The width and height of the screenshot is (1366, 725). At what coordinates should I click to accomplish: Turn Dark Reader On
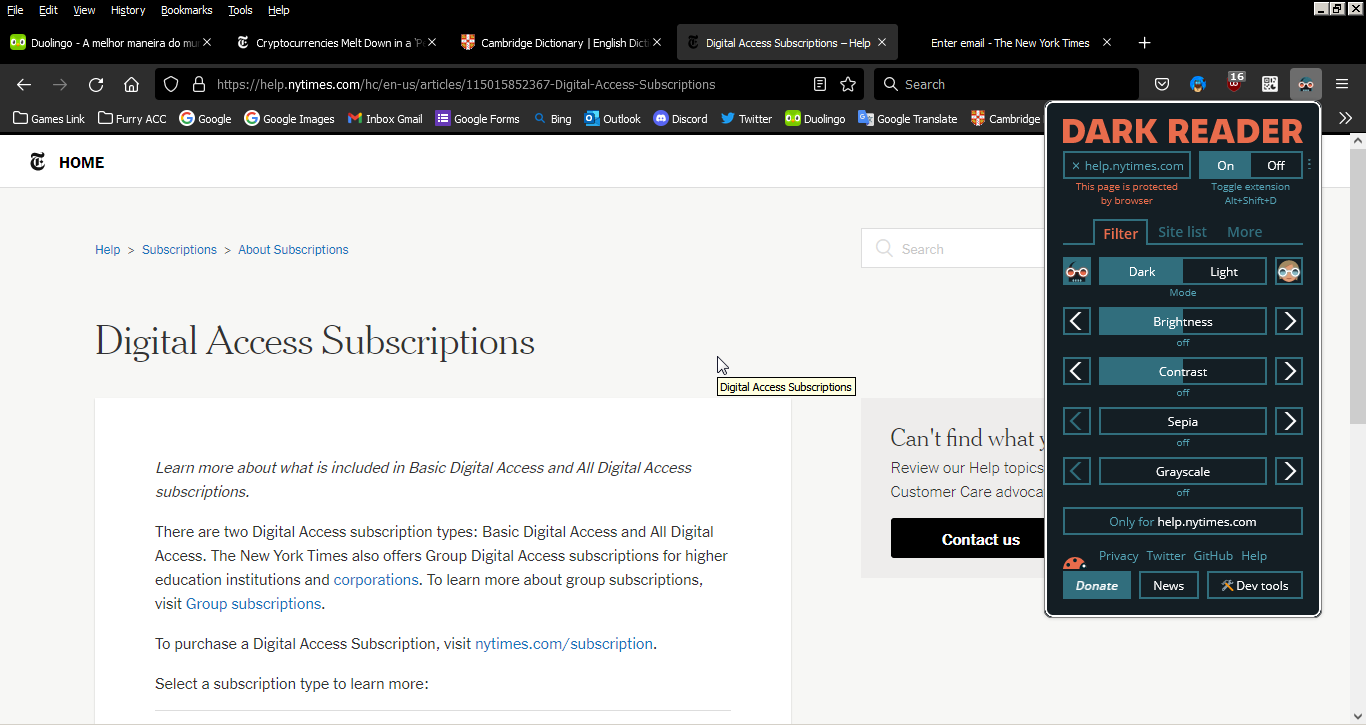[1225, 165]
